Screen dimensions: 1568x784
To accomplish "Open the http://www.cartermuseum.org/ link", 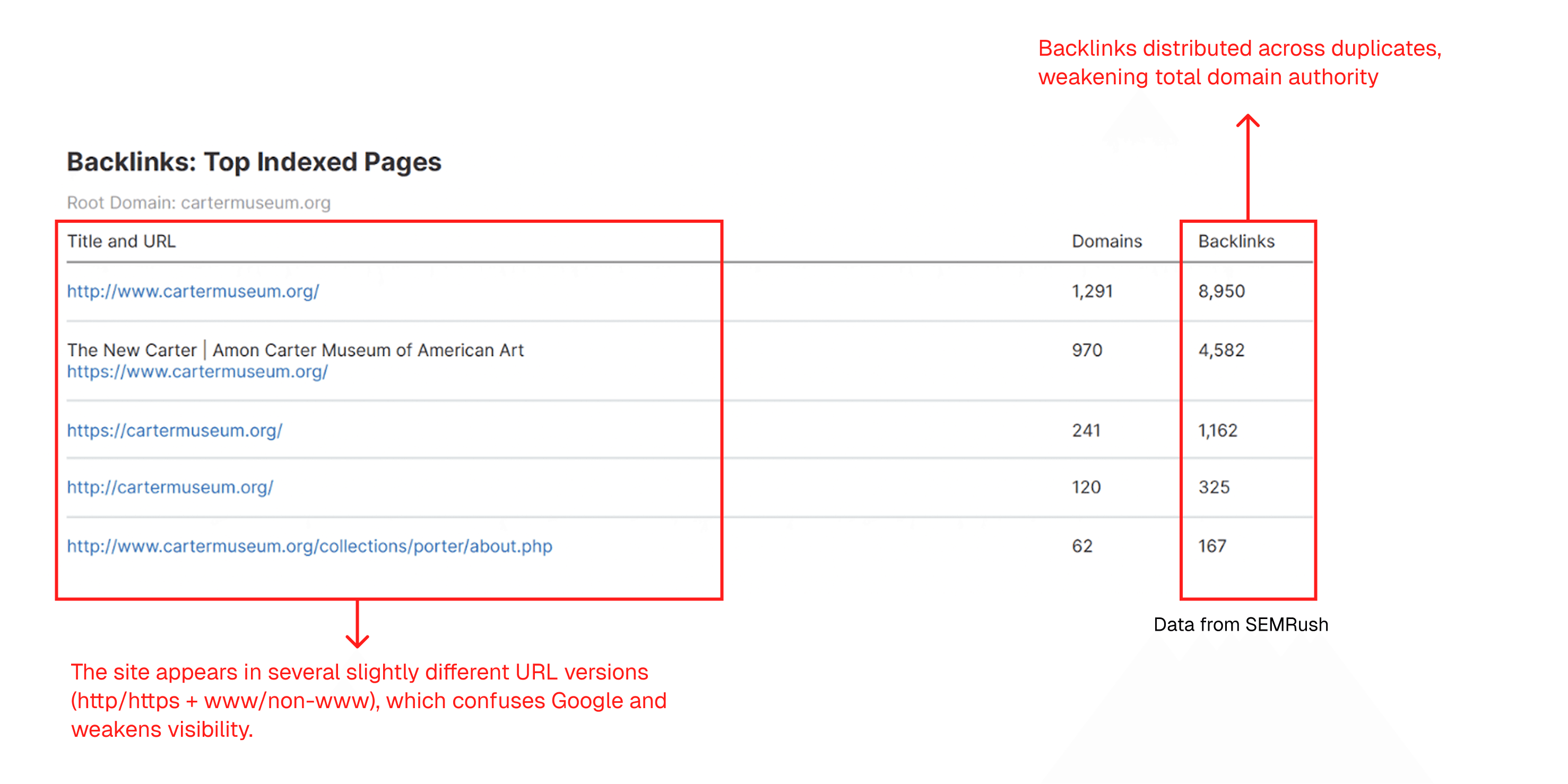I will (192, 291).
